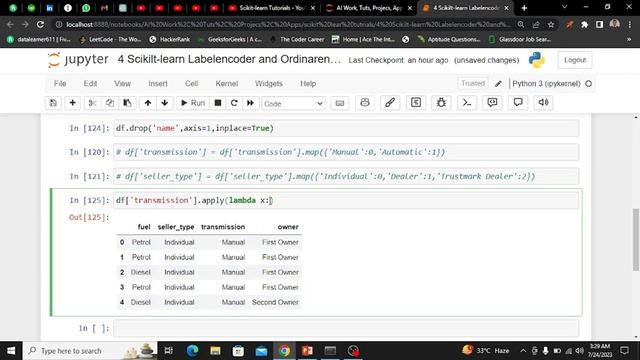Click the Logout button
The image size is (640, 360).
575,60
